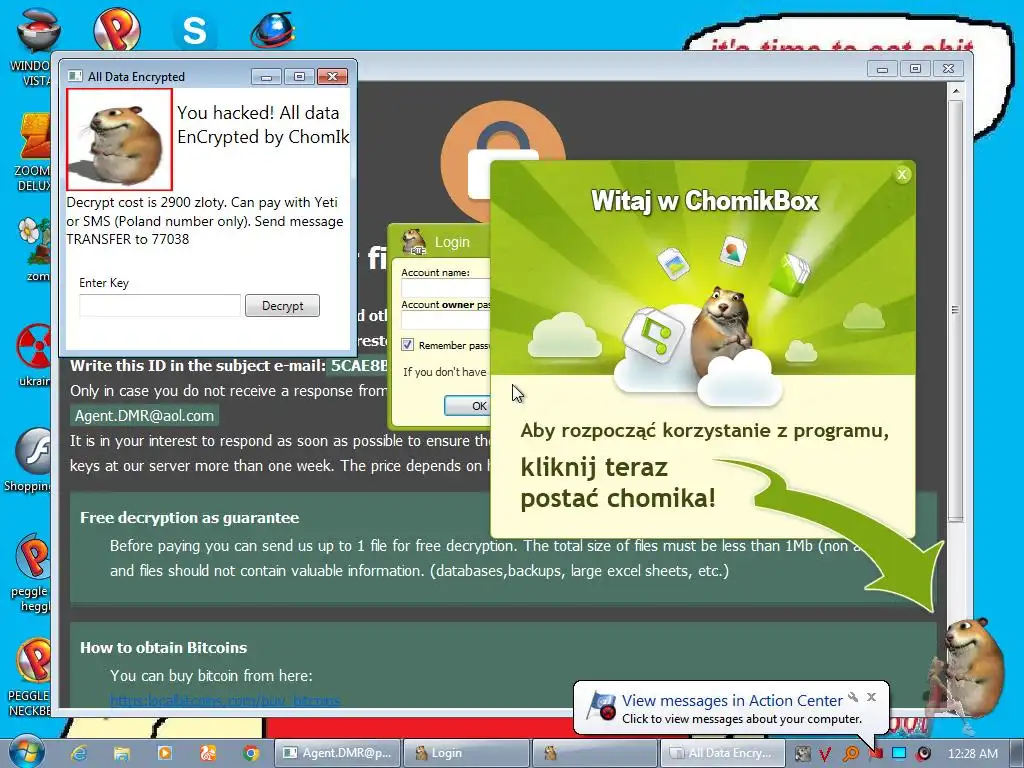Click Free decryption as guarantee heading
This screenshot has height=768, width=1024.
coord(189,518)
